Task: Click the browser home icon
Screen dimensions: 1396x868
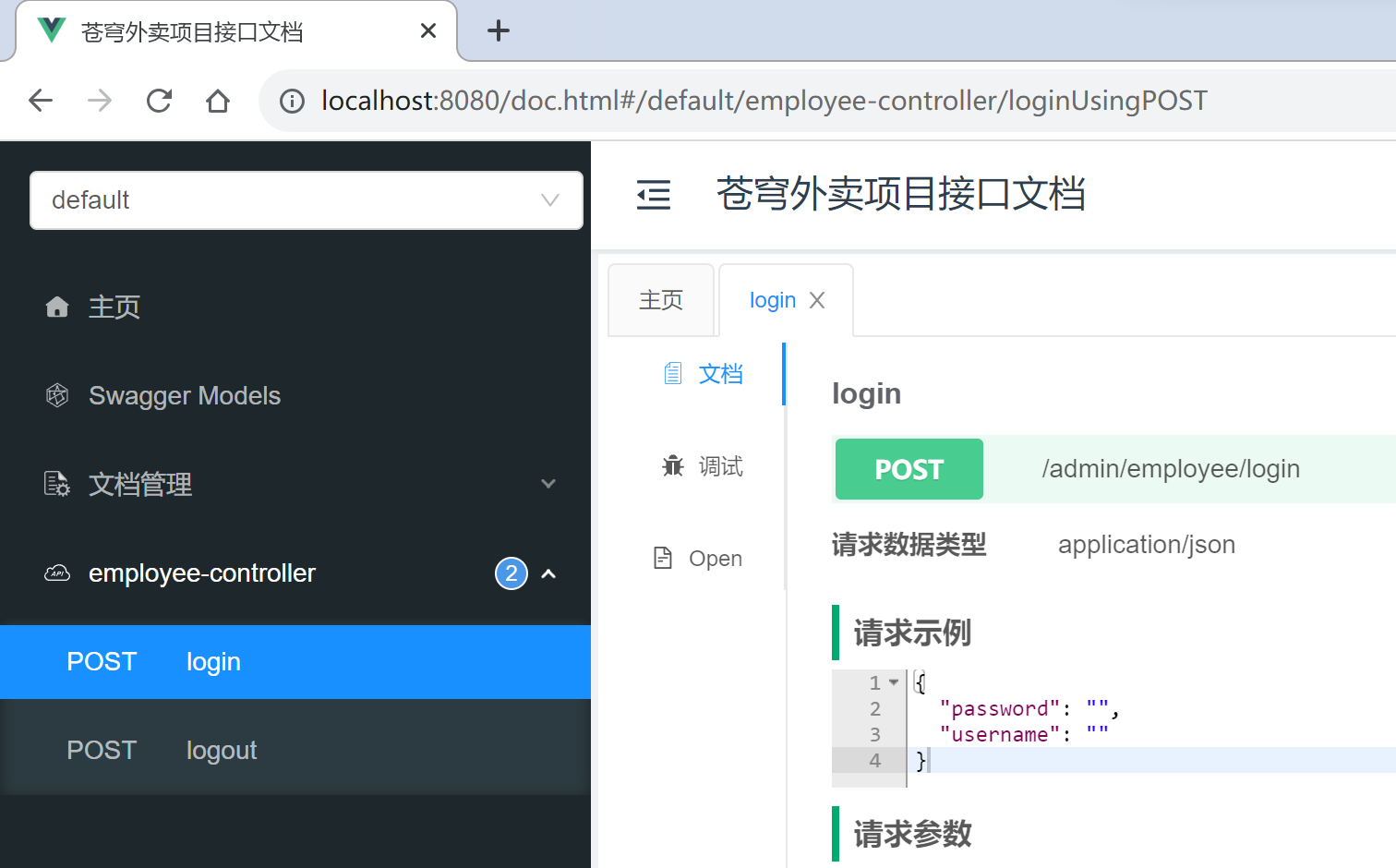Action: click(218, 101)
